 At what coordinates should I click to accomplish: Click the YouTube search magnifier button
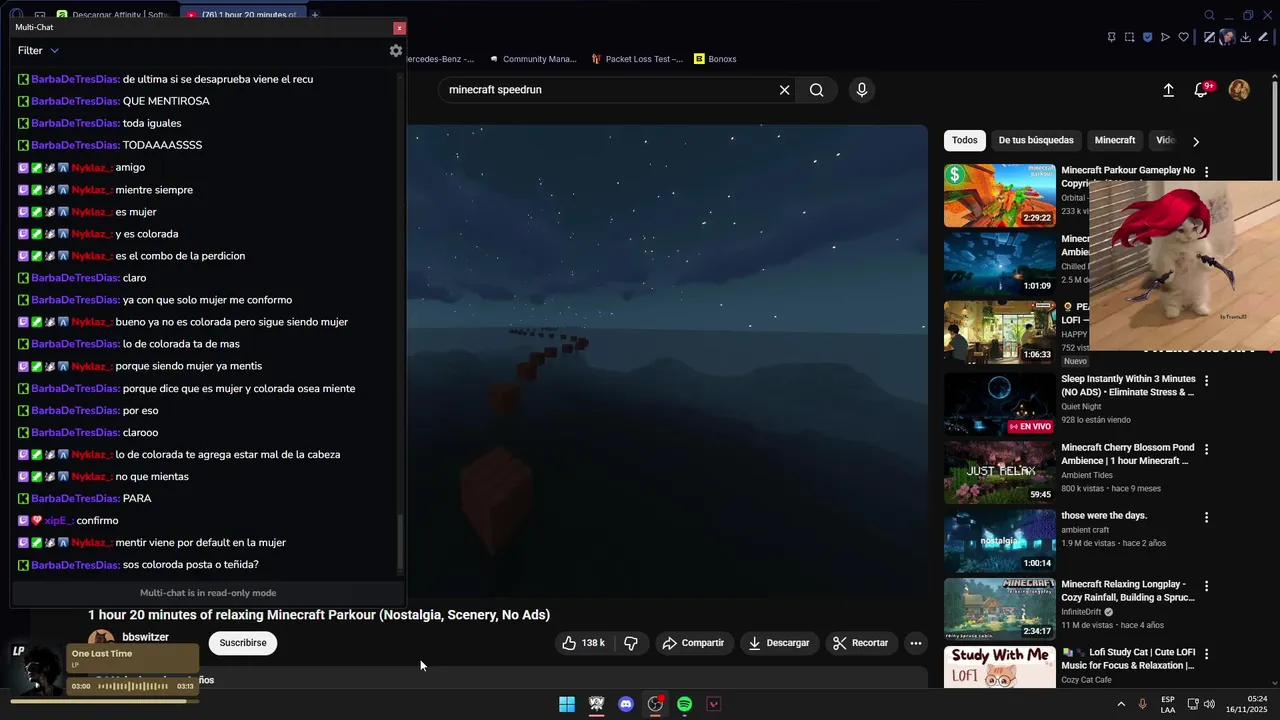coord(817,90)
